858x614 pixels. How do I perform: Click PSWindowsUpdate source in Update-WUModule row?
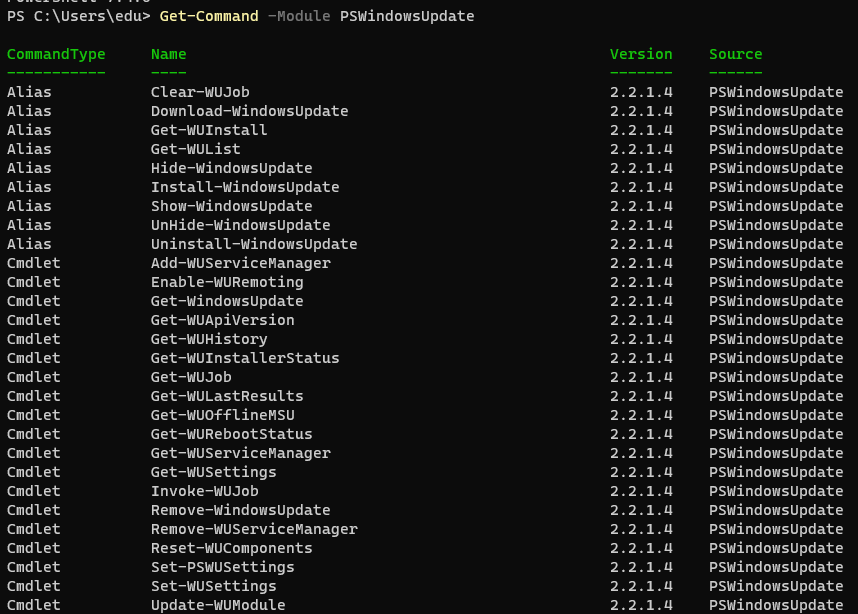point(776,605)
